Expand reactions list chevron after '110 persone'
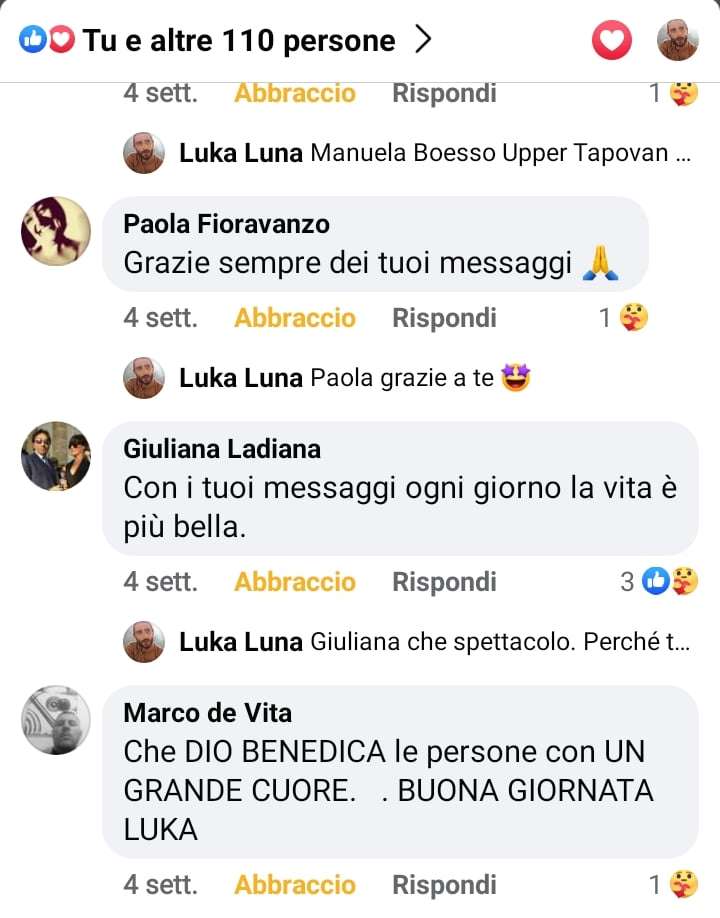 point(423,40)
